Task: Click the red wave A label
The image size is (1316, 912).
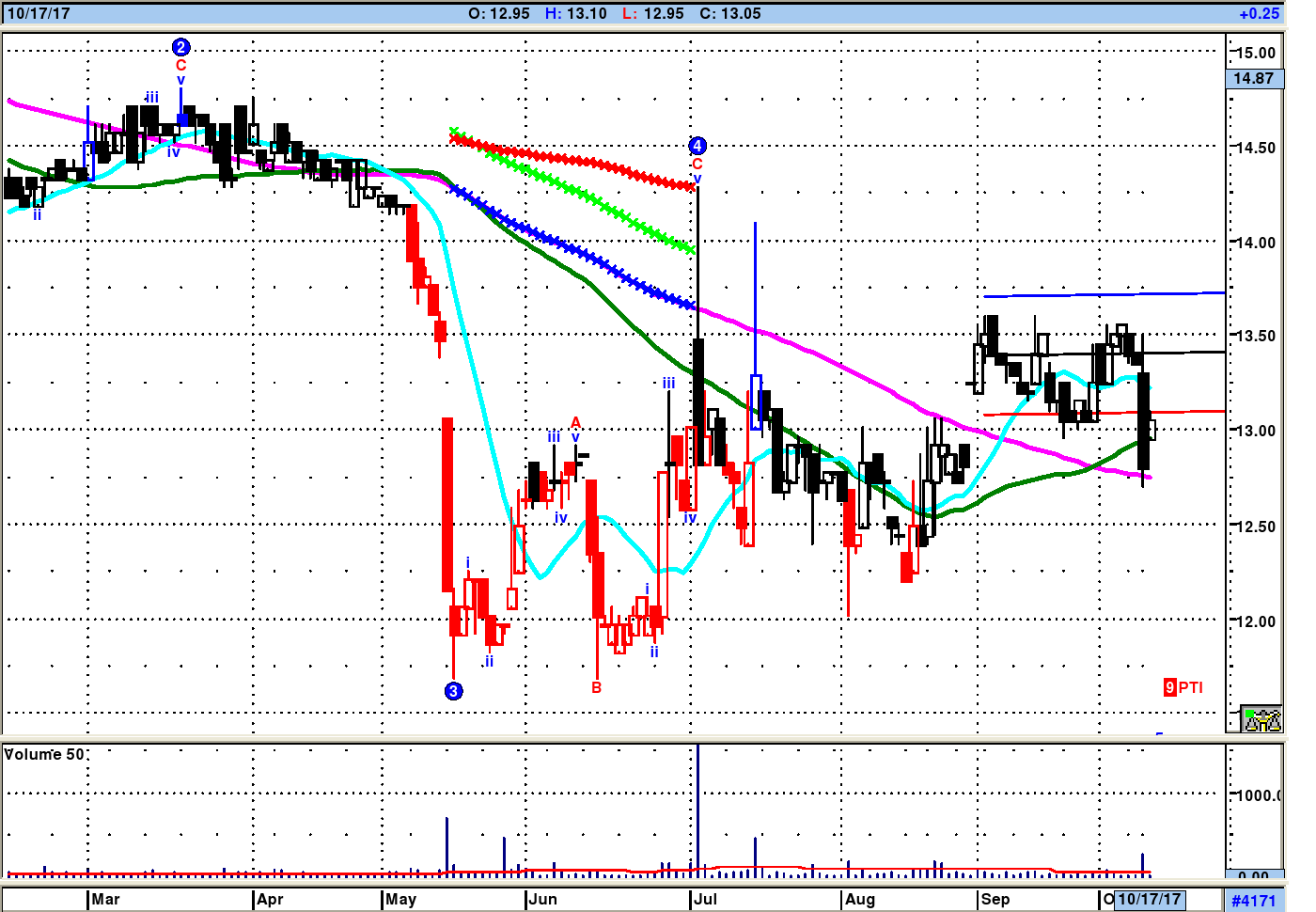Action: tap(576, 423)
